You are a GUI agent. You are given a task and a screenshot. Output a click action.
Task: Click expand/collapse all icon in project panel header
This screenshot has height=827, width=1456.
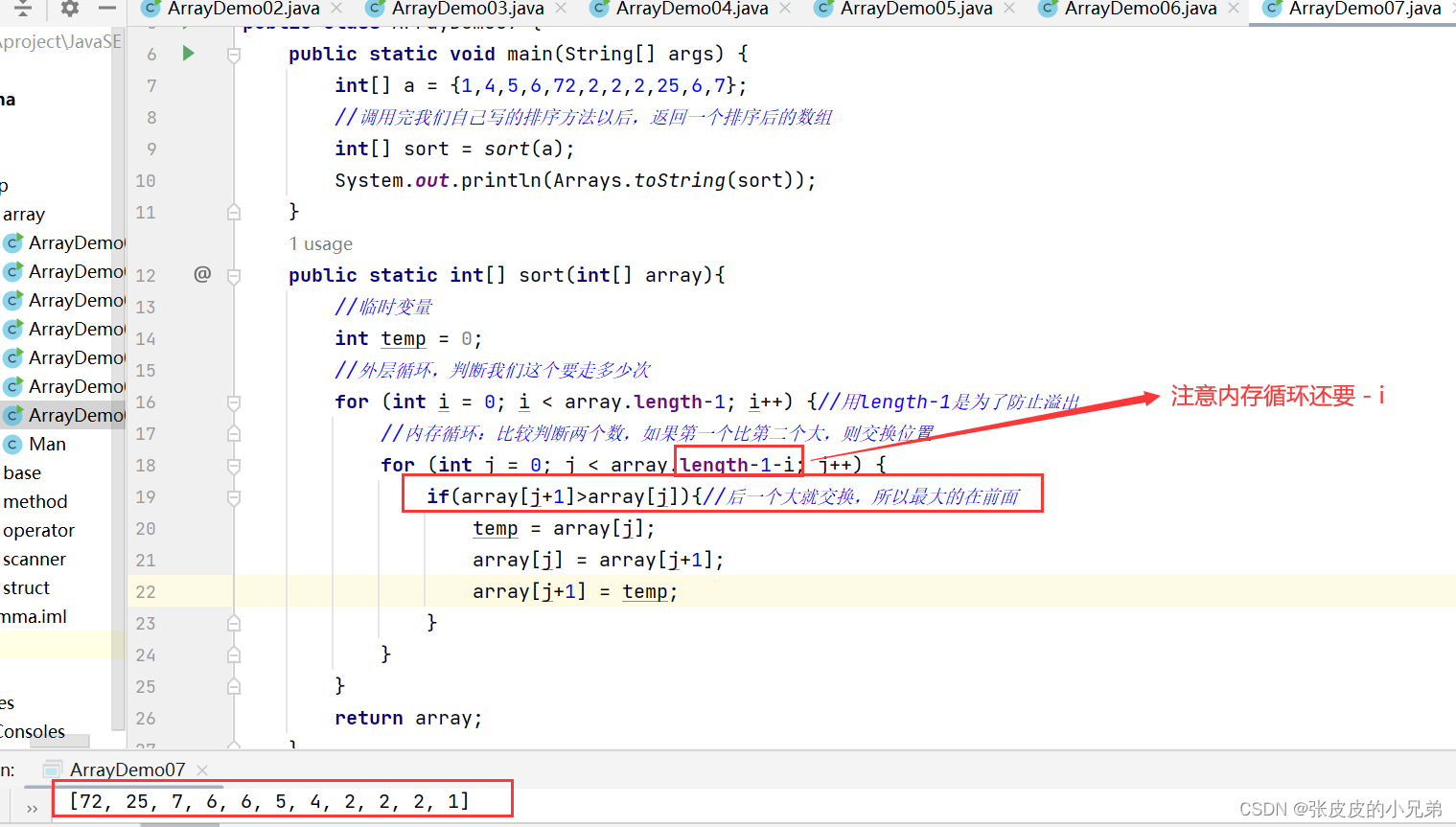point(23,9)
